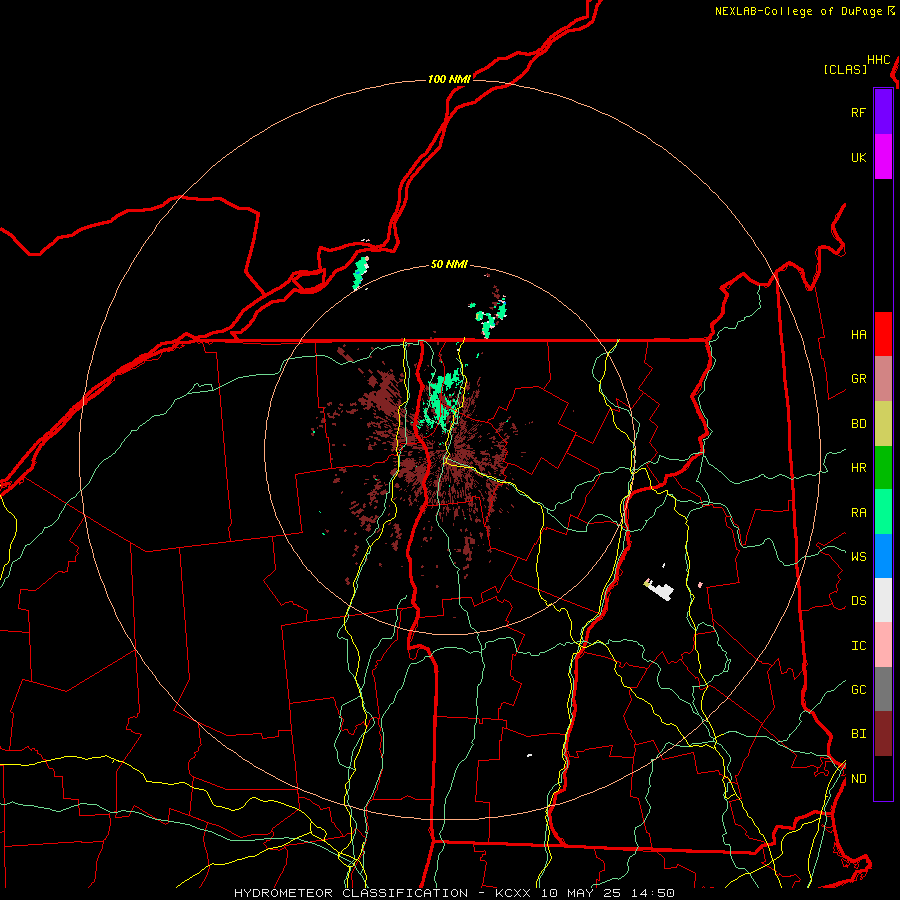This screenshot has width=900, height=900.
Task: Select the GR pinkish legend swatch
Action: (x=883, y=378)
